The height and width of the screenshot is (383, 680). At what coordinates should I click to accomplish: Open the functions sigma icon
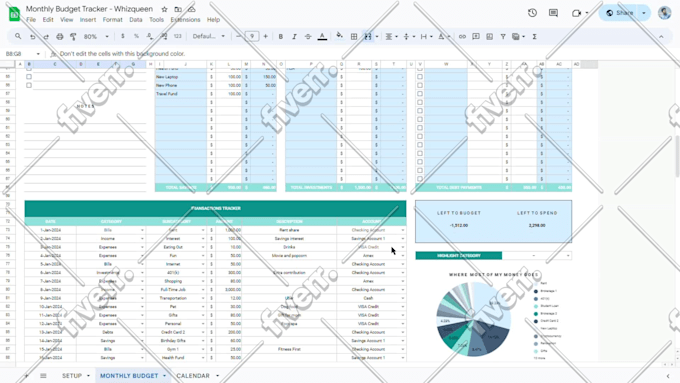[x=535, y=37]
